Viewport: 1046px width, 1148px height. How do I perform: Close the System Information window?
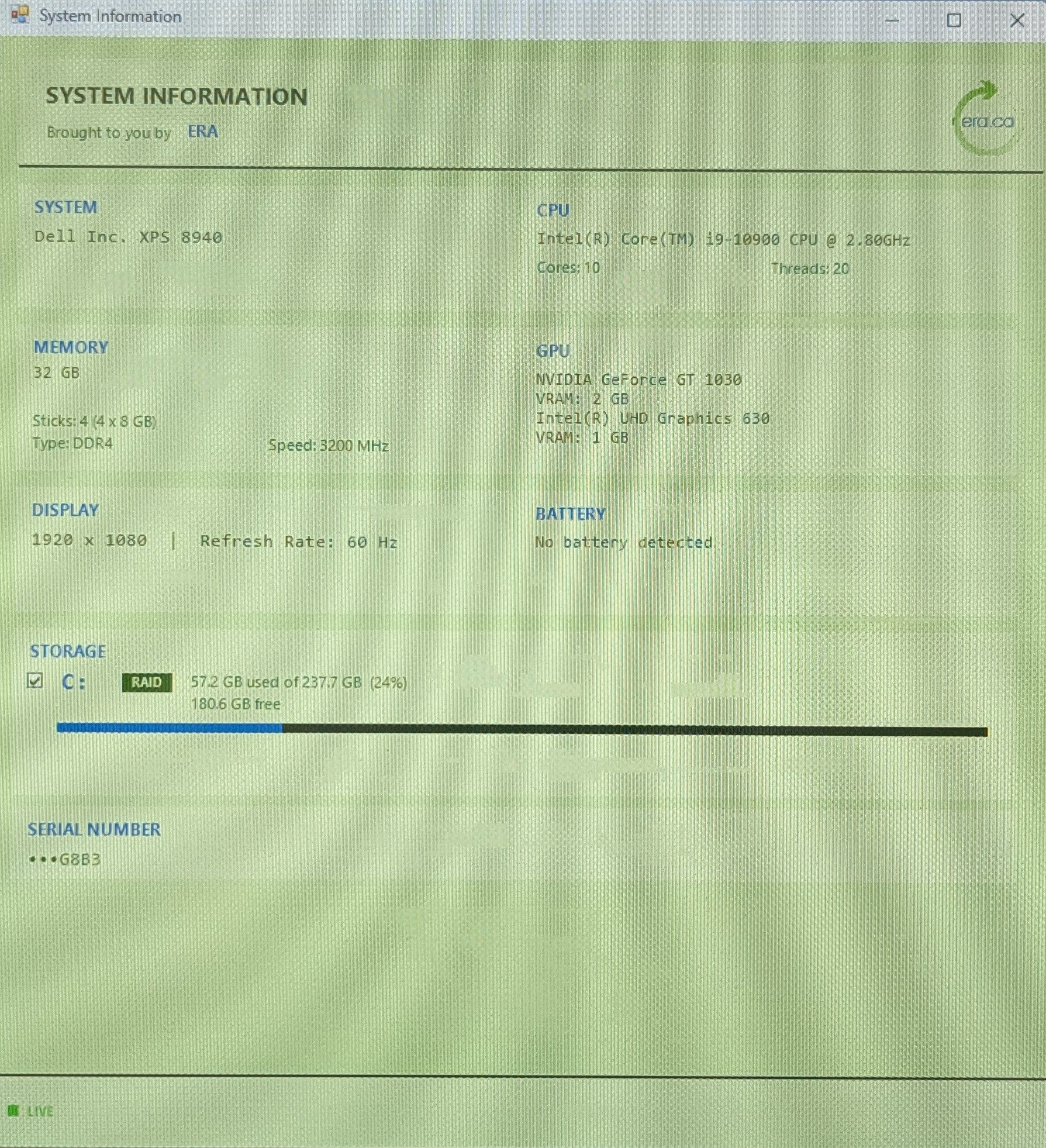(1017, 20)
